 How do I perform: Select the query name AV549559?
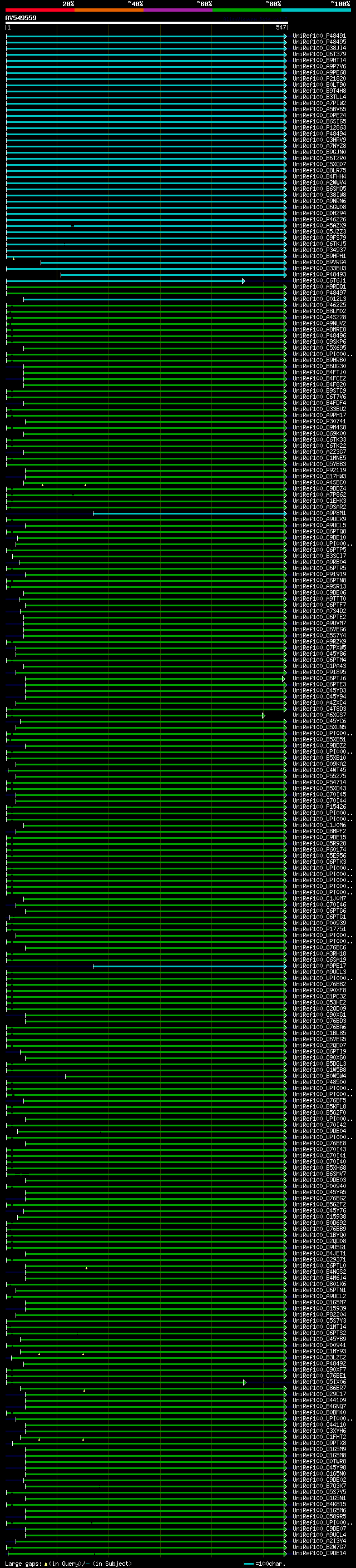21,18
